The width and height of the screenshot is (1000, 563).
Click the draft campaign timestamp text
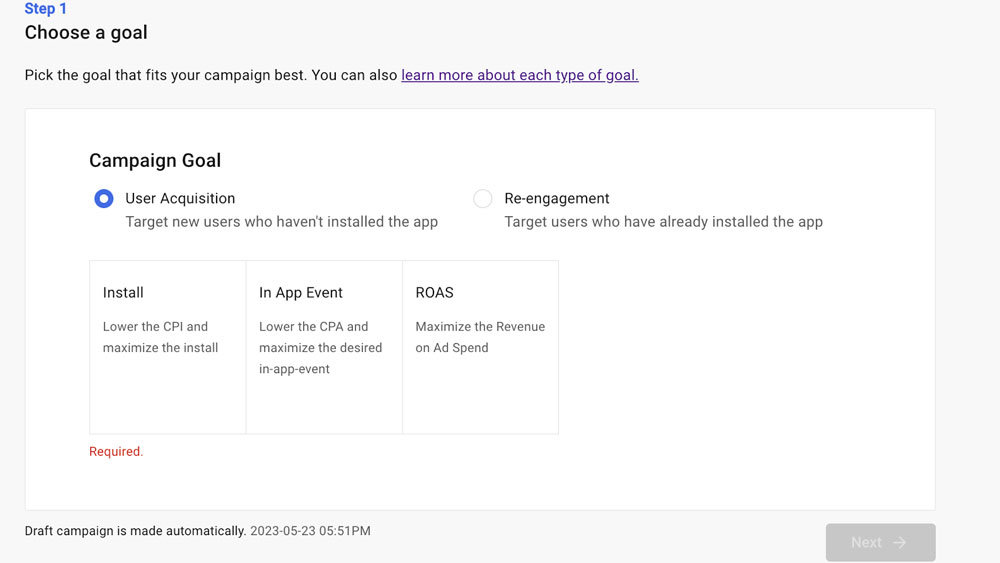[310, 531]
